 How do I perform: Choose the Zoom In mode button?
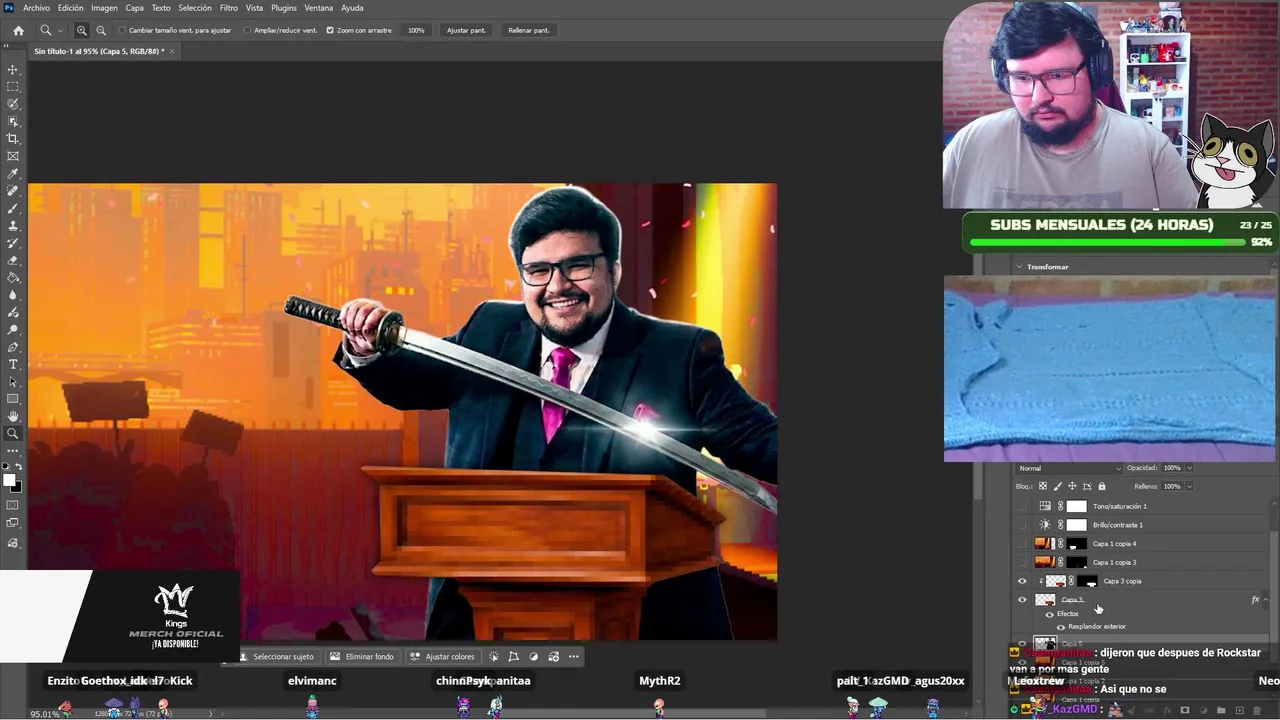pyautogui.click(x=82, y=30)
